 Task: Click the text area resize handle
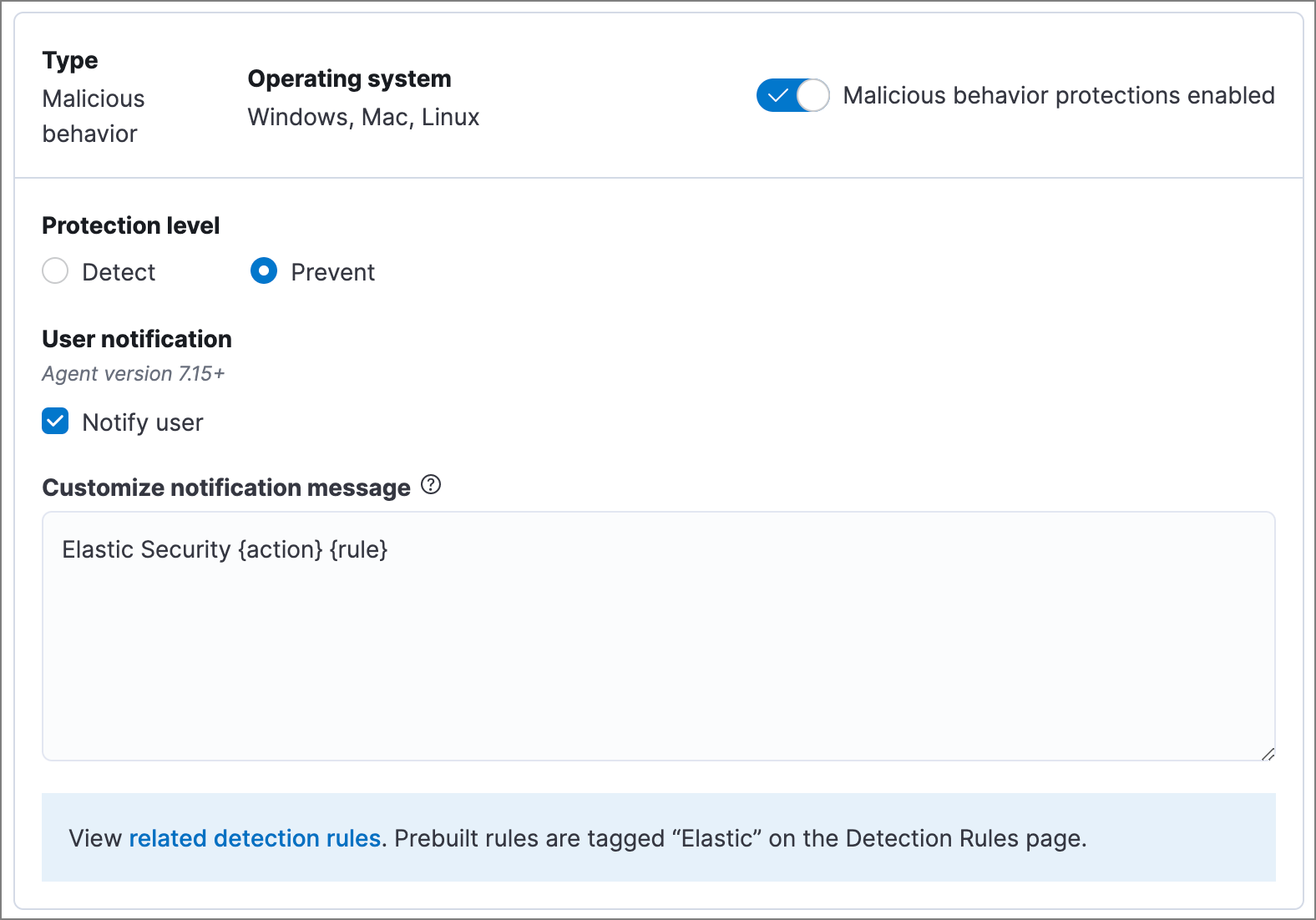(1268, 753)
